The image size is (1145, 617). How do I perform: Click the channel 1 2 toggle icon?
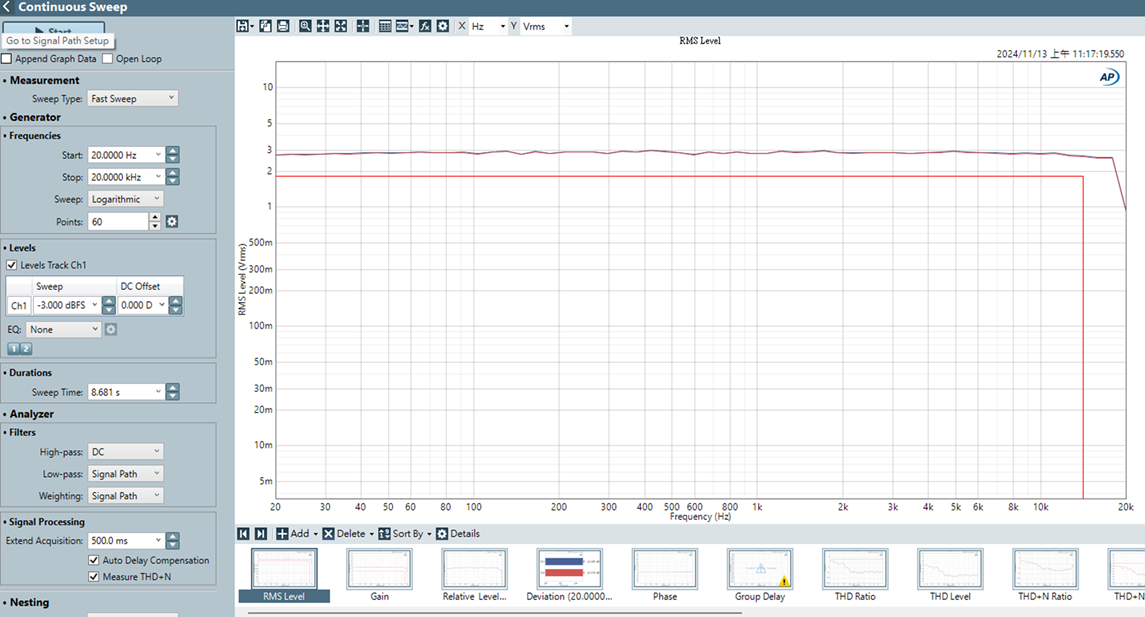tap(20, 349)
